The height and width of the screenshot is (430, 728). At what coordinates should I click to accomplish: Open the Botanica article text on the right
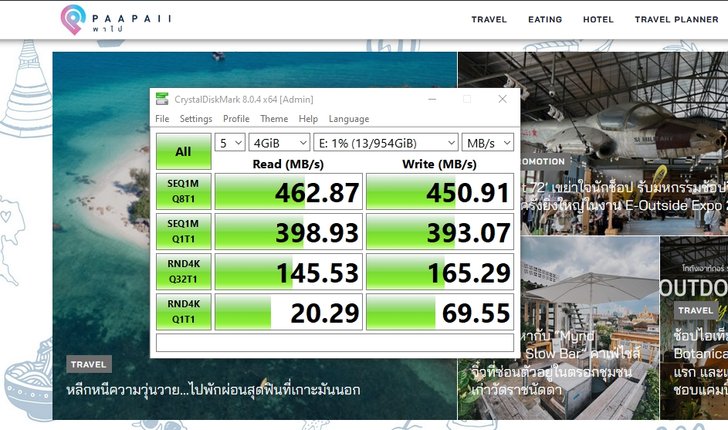point(701,362)
